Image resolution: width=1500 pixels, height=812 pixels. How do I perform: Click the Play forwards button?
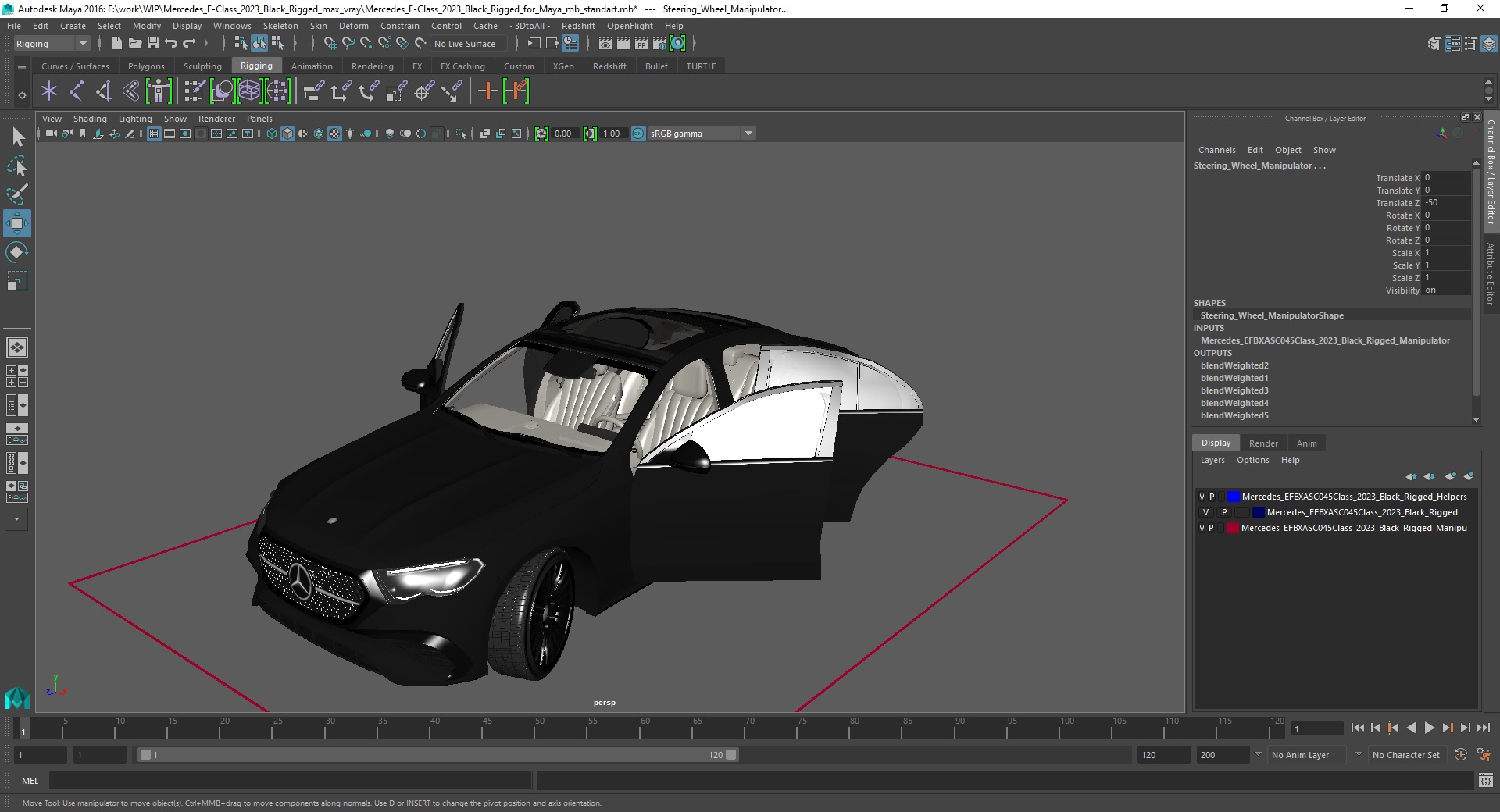click(1429, 728)
